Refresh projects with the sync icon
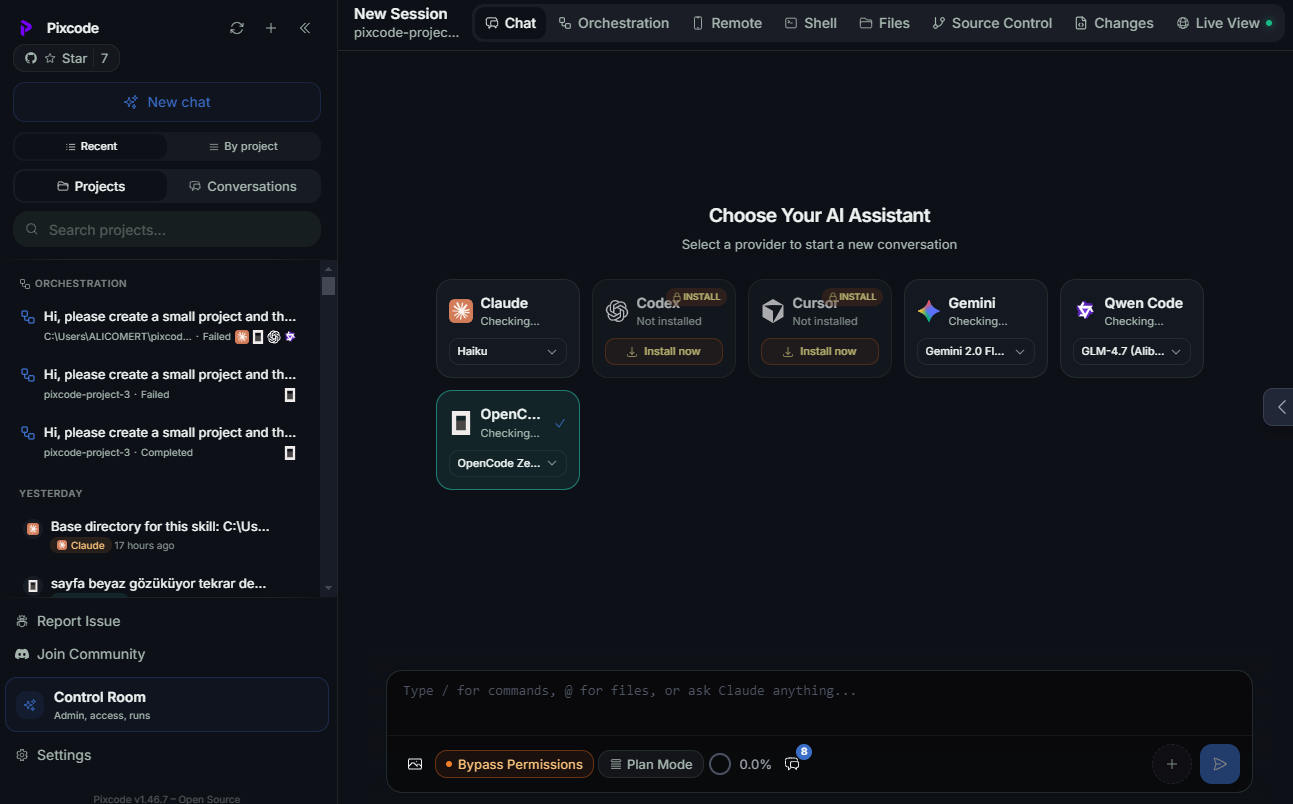The width and height of the screenshot is (1293, 804). click(x=237, y=28)
